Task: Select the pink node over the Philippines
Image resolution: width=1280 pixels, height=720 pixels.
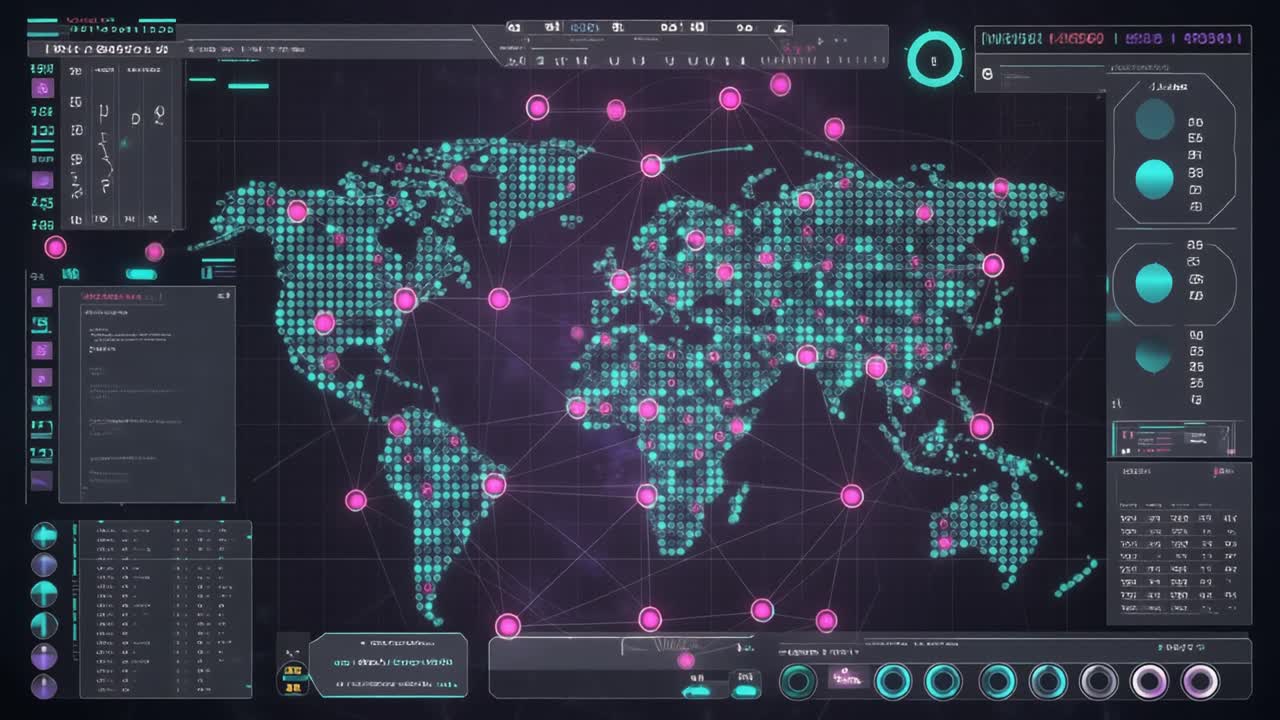Action: point(981,427)
